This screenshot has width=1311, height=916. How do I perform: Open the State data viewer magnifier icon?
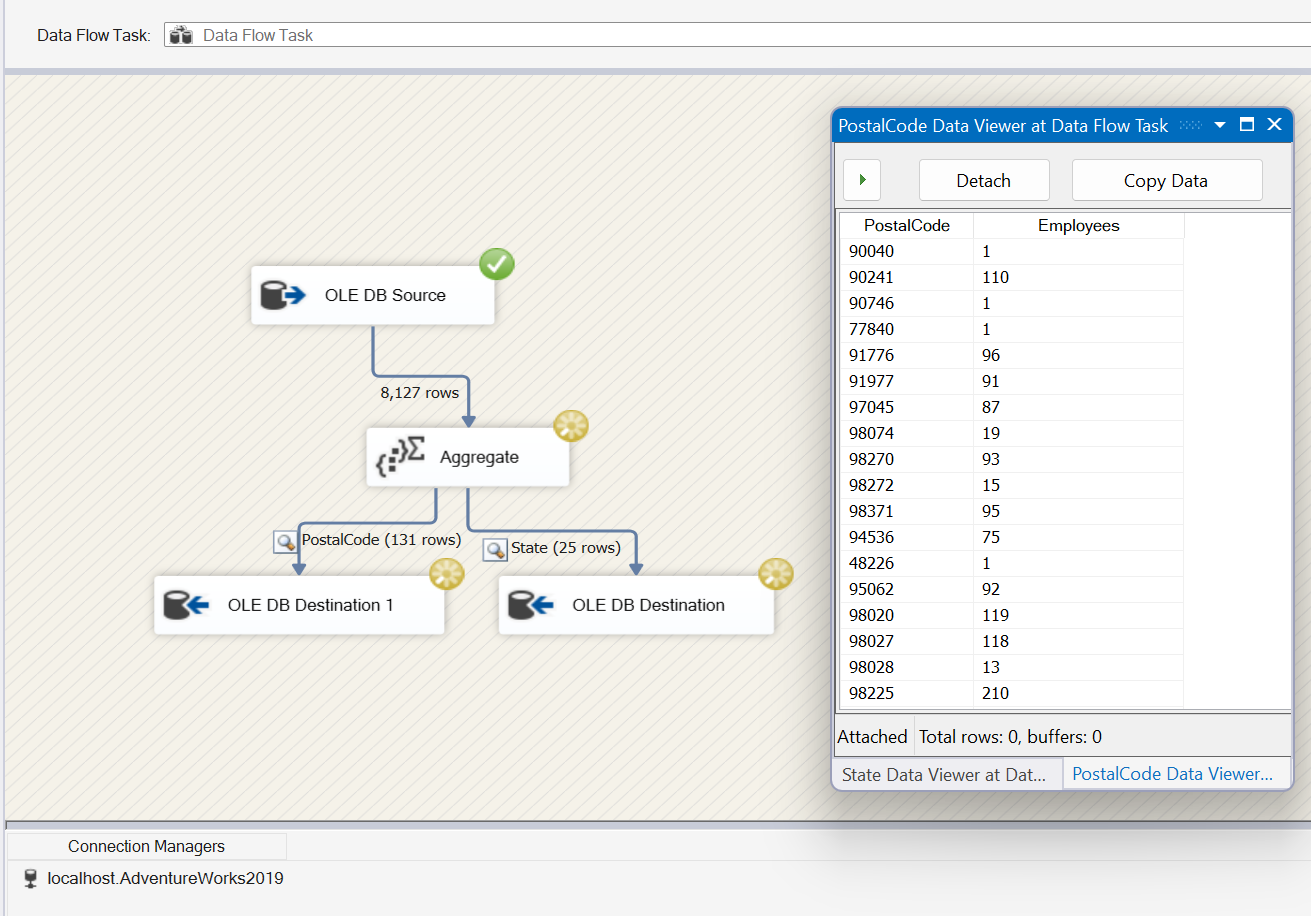(495, 549)
